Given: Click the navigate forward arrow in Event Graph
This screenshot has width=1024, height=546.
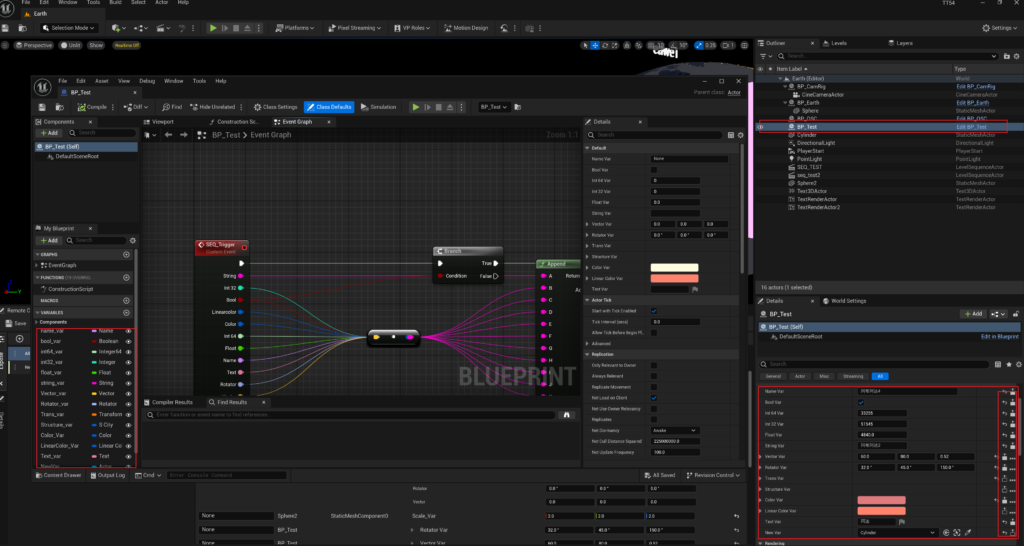Looking at the screenshot, I should pos(184,135).
